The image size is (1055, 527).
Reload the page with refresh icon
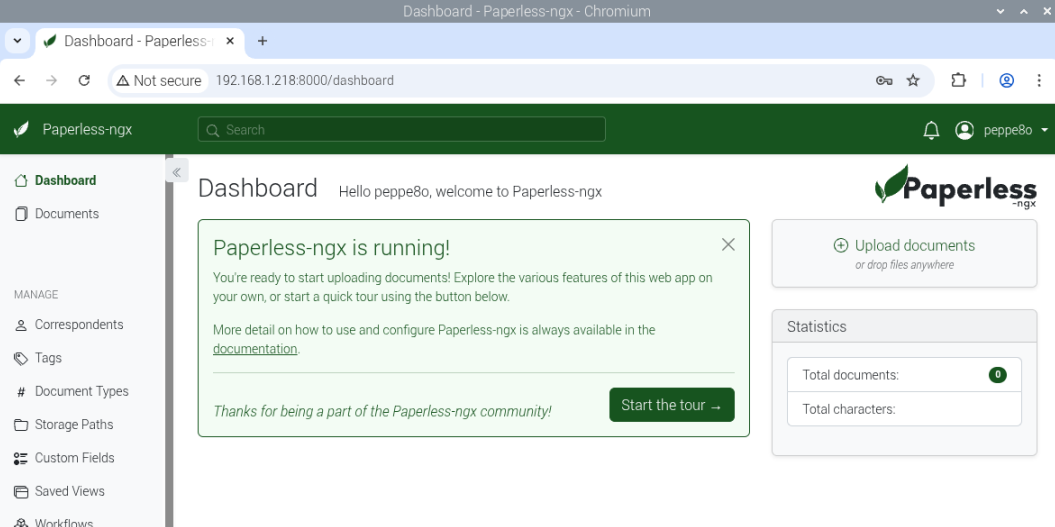tap(84, 81)
